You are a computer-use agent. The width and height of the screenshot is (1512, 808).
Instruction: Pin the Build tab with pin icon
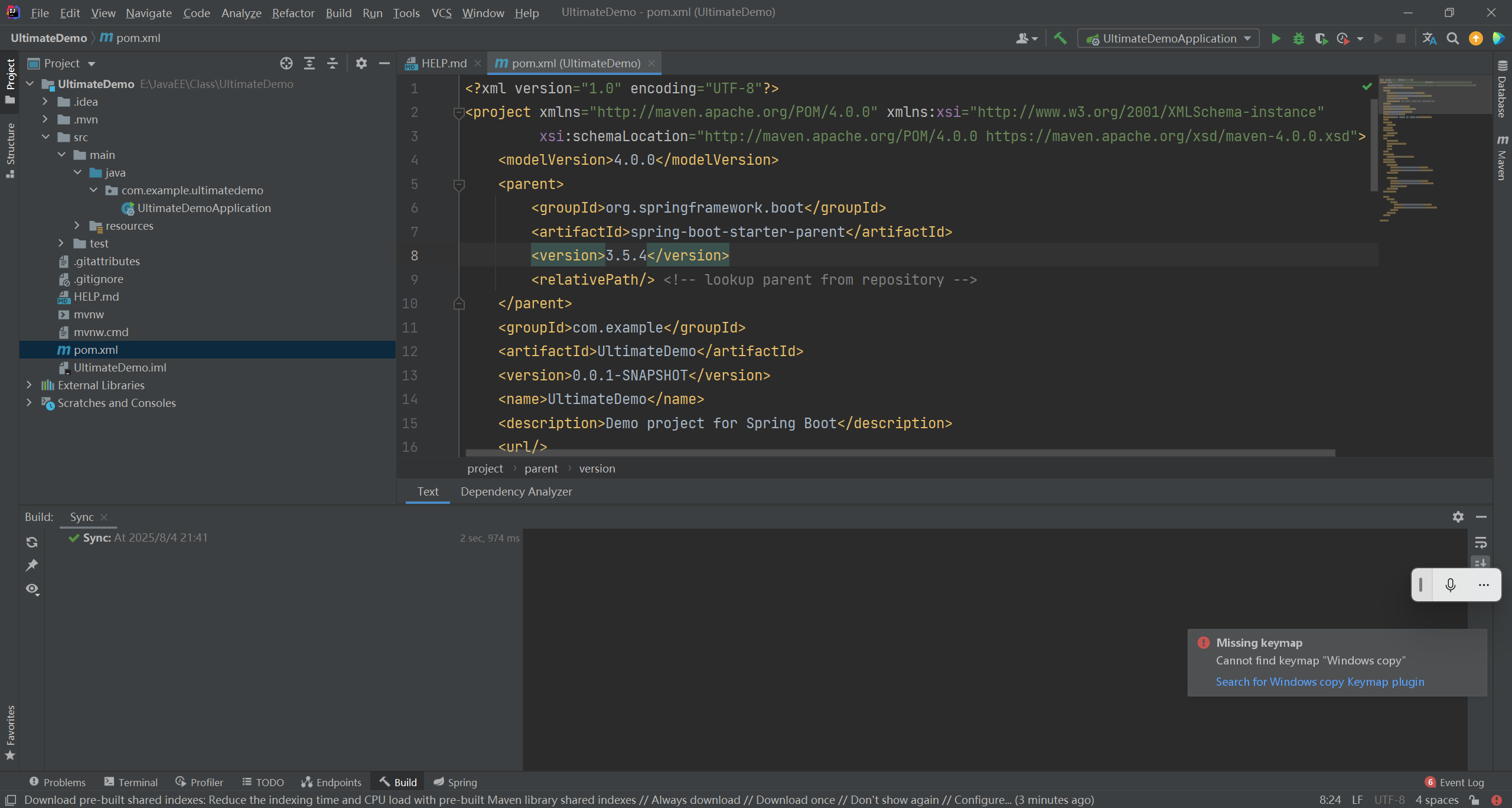click(32, 565)
